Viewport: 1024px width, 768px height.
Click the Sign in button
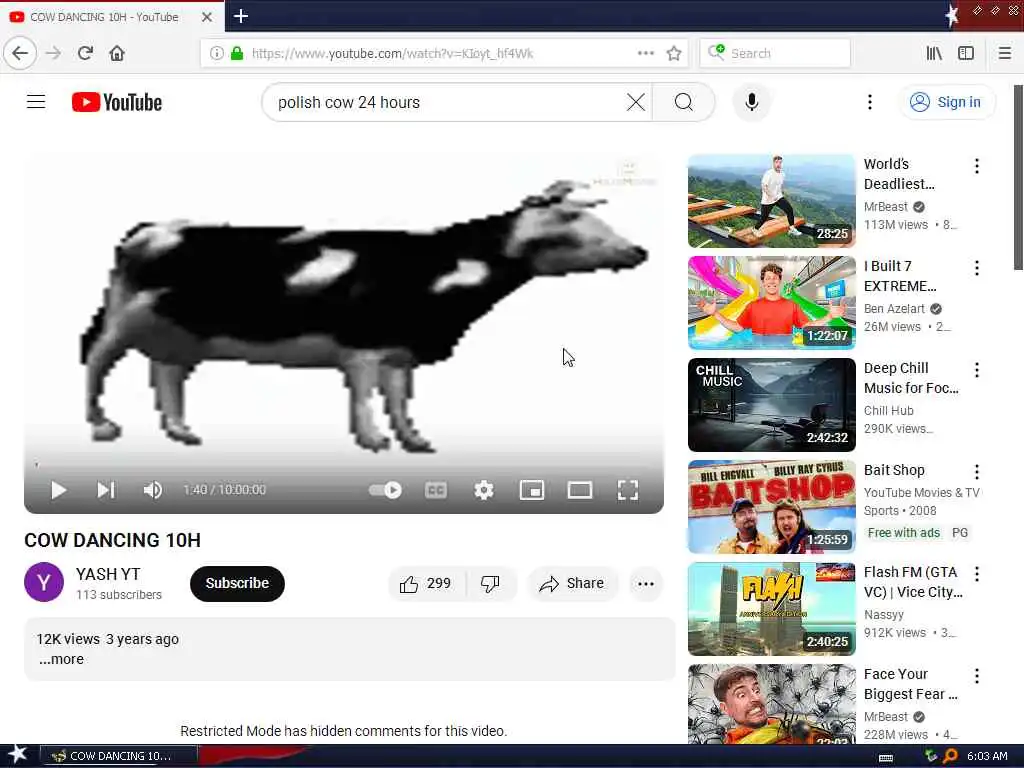947,102
